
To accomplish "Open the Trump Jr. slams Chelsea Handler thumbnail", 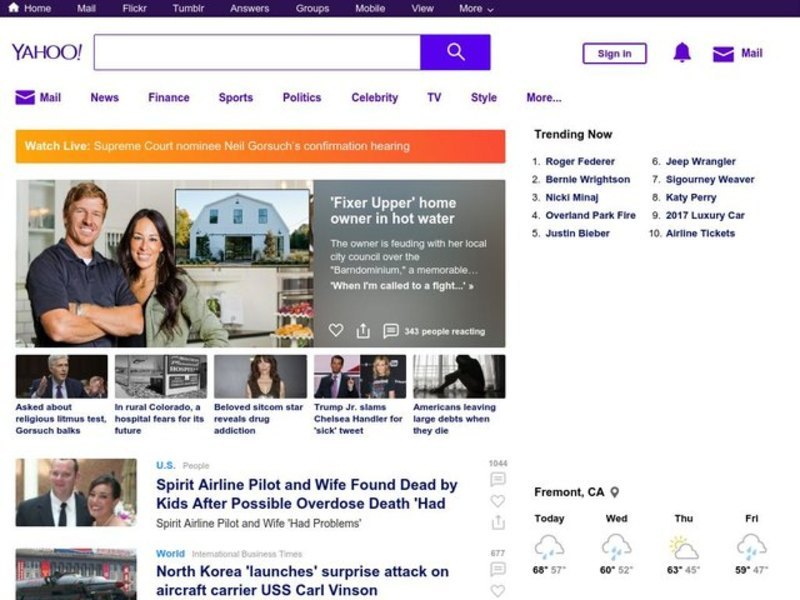I will pyautogui.click(x=359, y=377).
